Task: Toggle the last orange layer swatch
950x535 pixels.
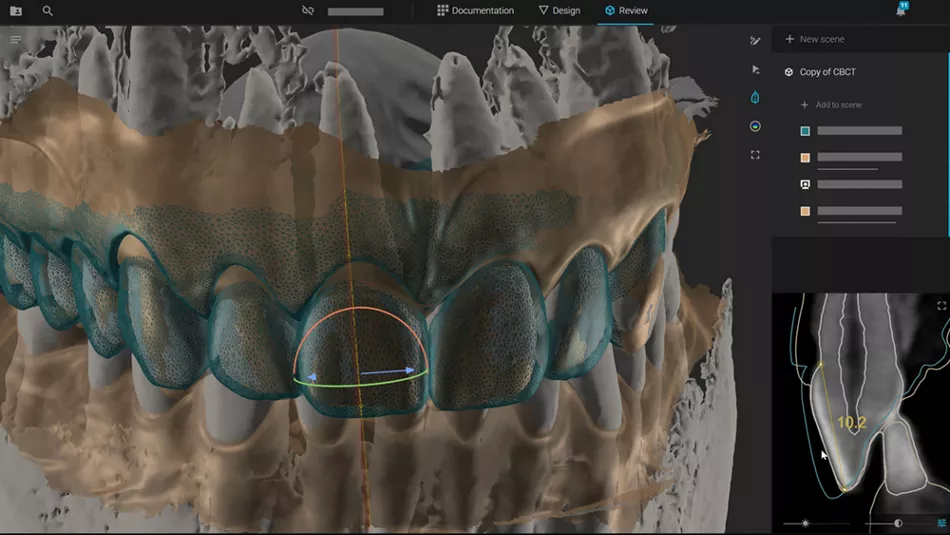Action: tap(805, 211)
